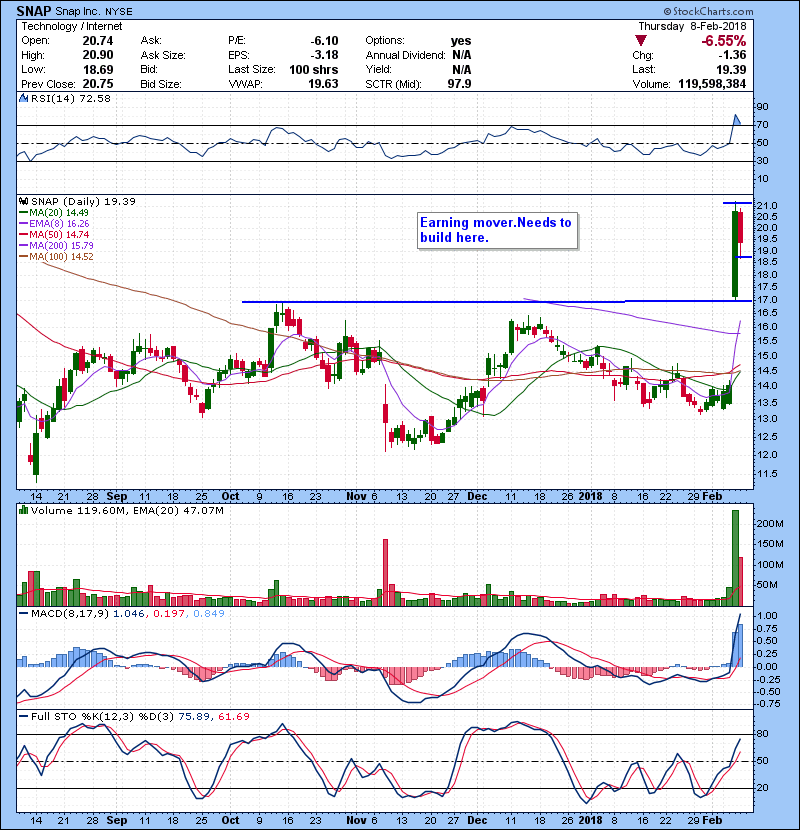This screenshot has height=830, width=800.
Task: Click the MA(50) 14.74 legend entry
Action: (54, 234)
